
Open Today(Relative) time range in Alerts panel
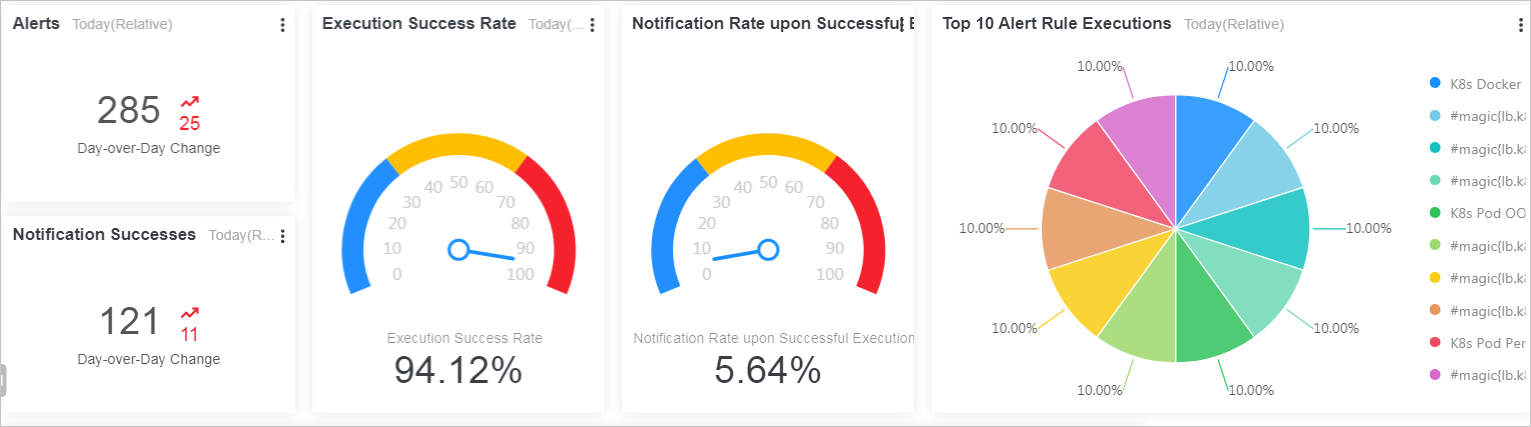tap(122, 25)
